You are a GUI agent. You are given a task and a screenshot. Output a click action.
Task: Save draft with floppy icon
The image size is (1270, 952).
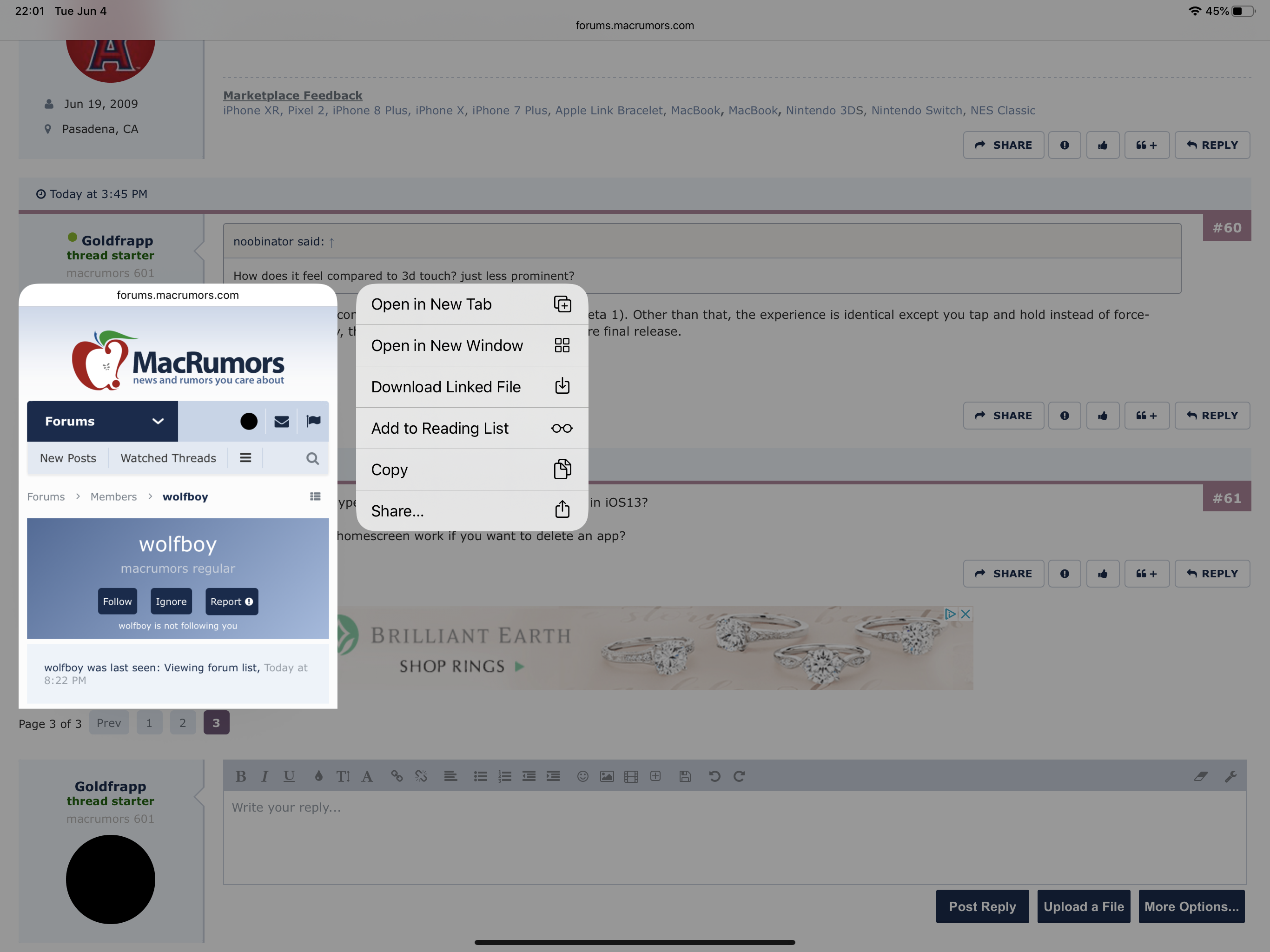[685, 776]
